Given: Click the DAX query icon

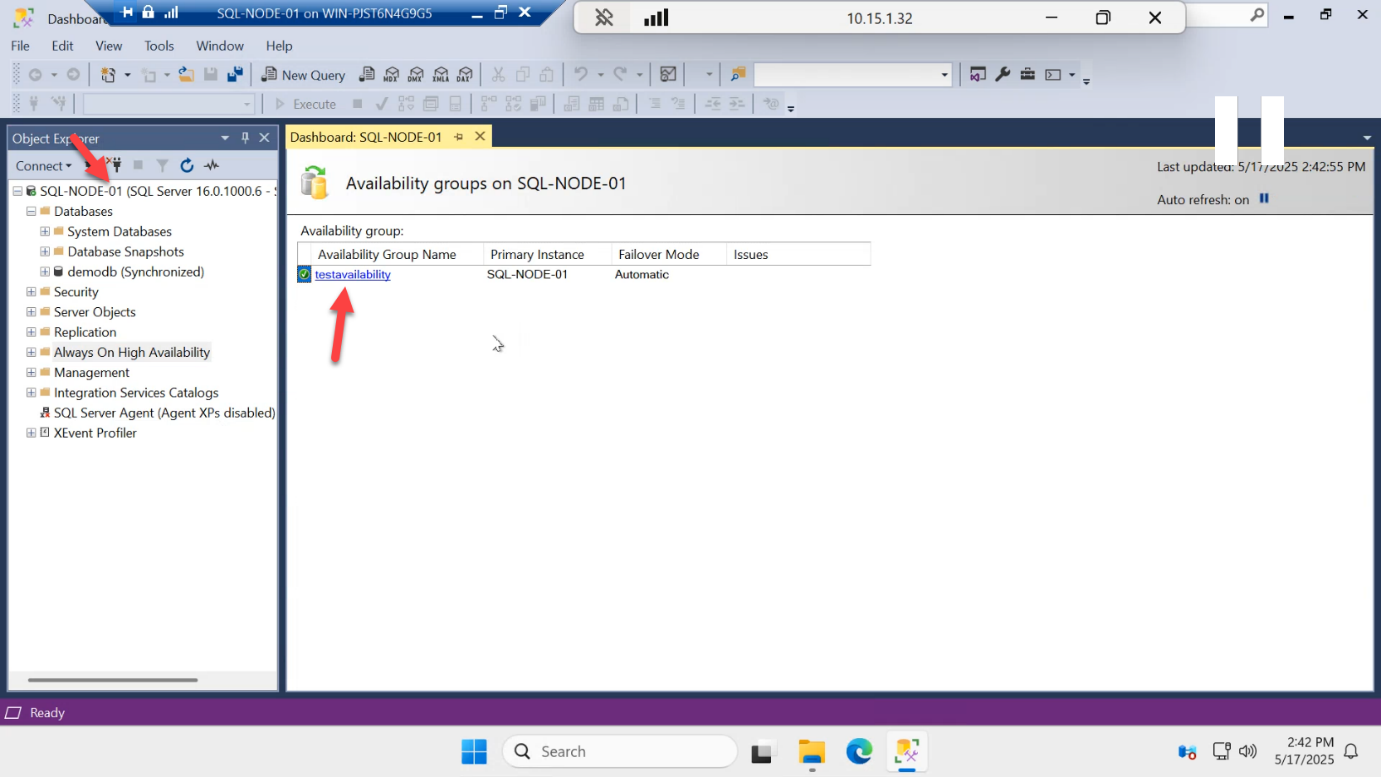Looking at the screenshot, I should (464, 75).
